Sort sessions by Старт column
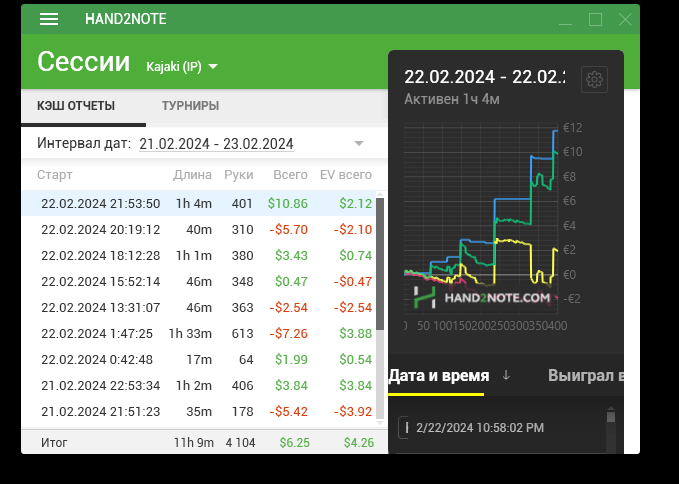679x484 pixels. pos(55,175)
